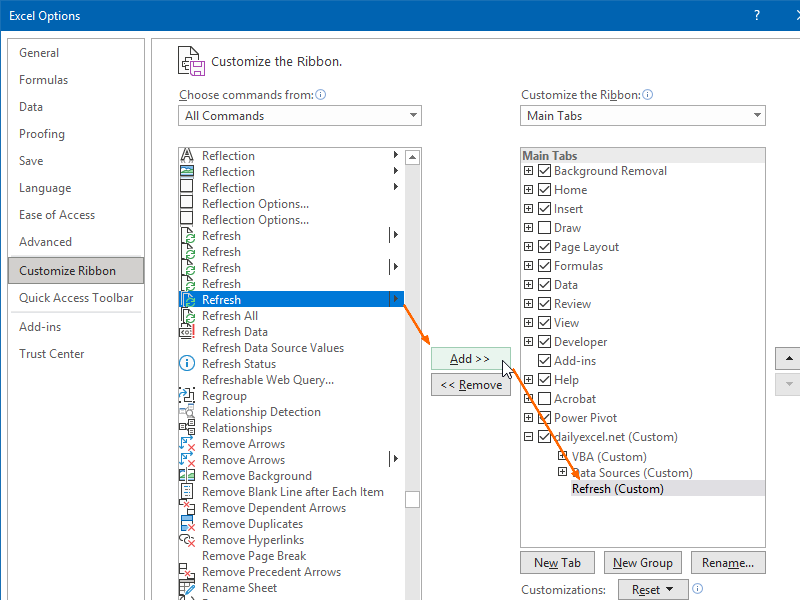Viewport: 800px width, 600px height.
Task: Uncheck the Formulas tab checkbox
Action: (x=545, y=266)
